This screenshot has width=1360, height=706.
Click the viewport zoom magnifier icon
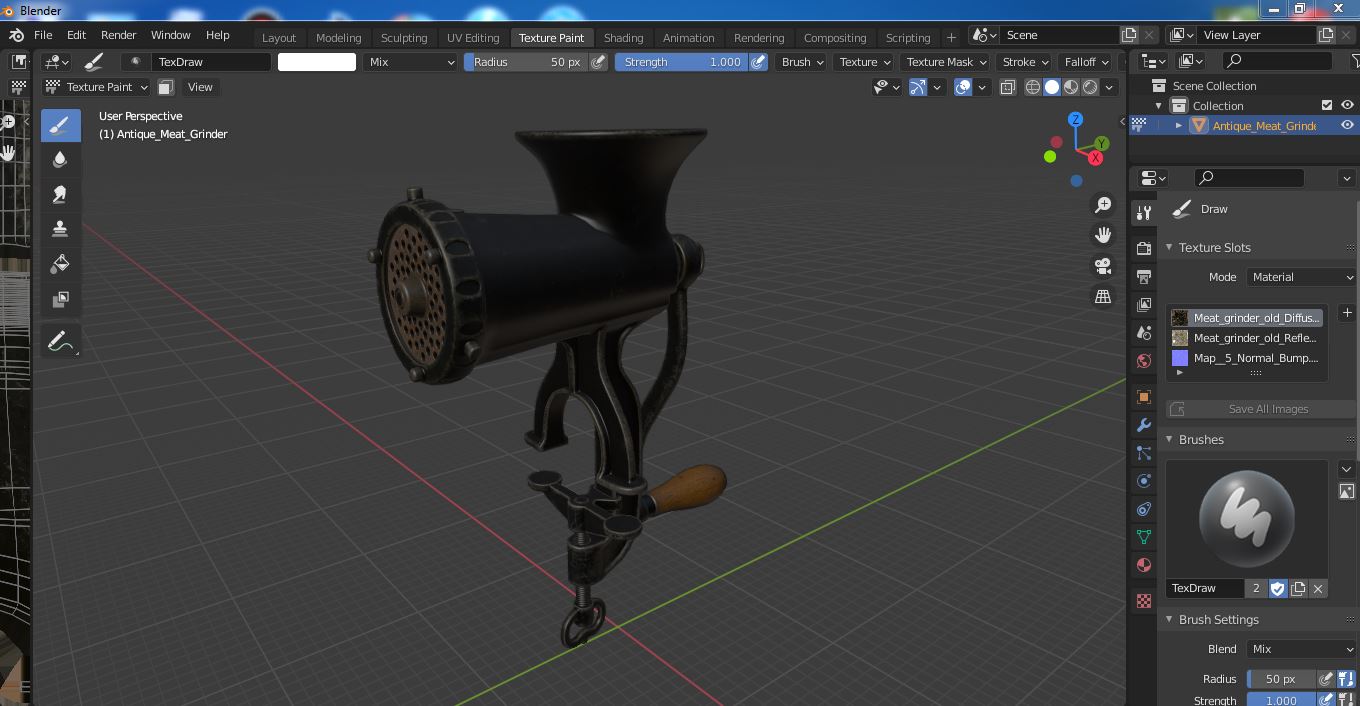[1103, 205]
